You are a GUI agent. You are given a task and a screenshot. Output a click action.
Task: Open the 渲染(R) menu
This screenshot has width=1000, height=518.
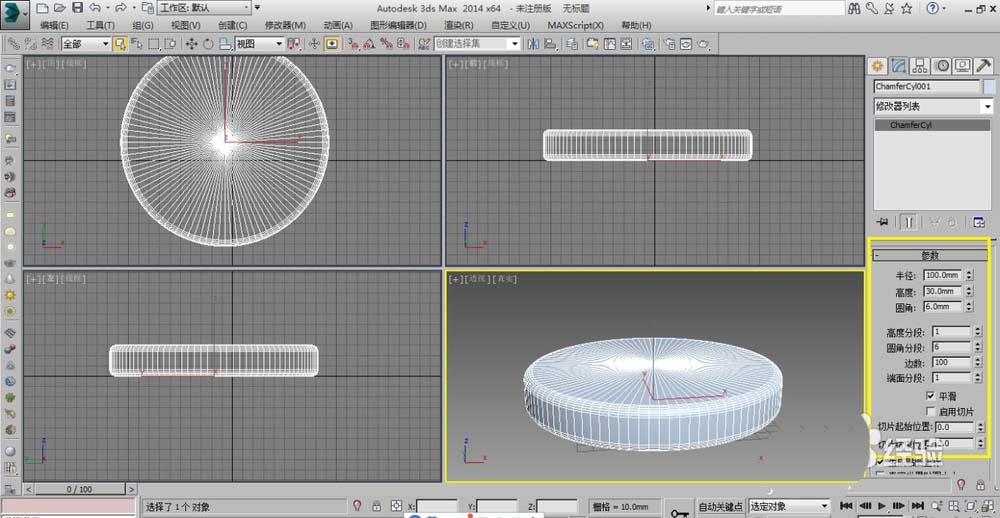click(459, 26)
